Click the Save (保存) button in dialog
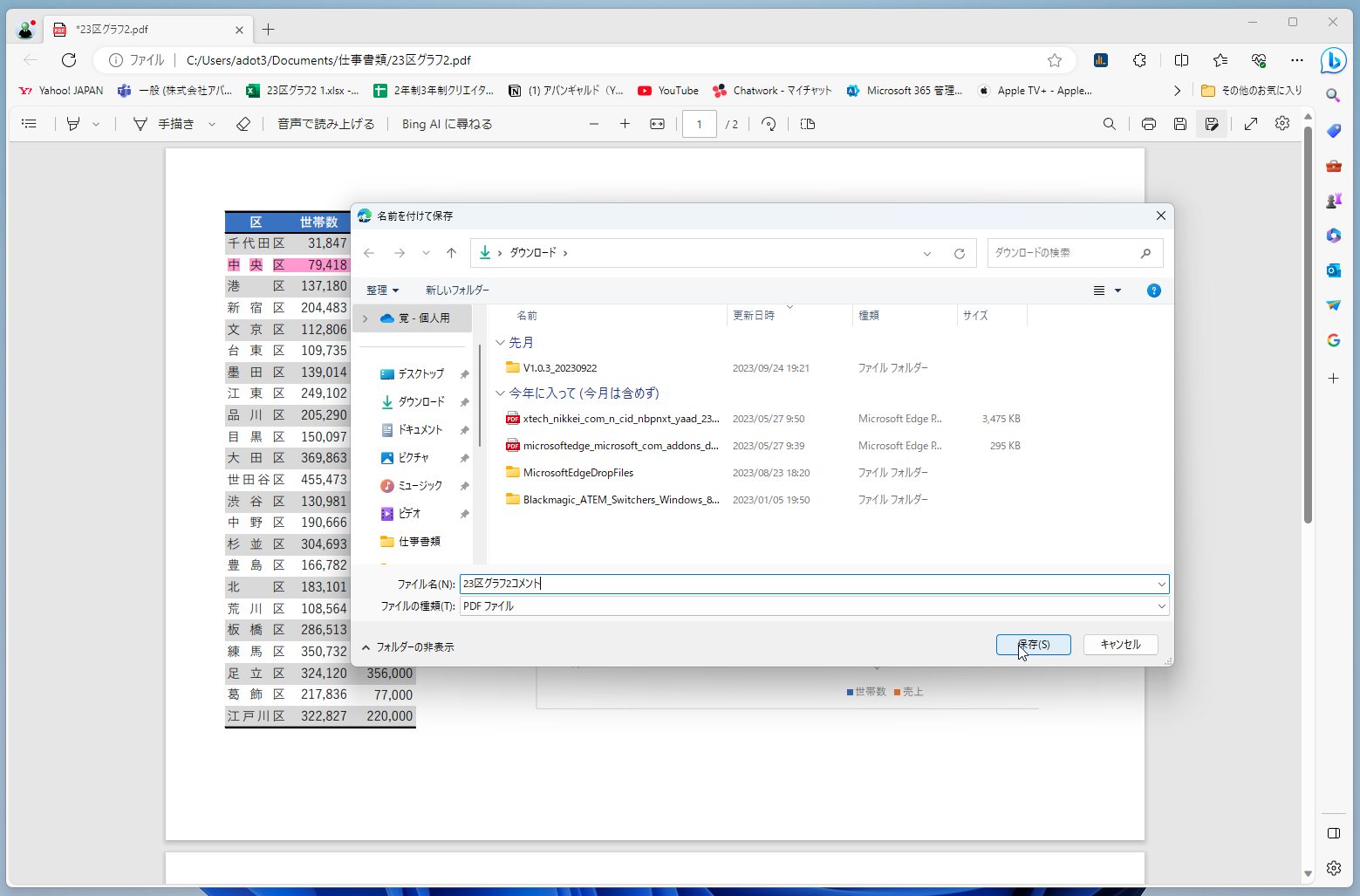 click(1033, 645)
